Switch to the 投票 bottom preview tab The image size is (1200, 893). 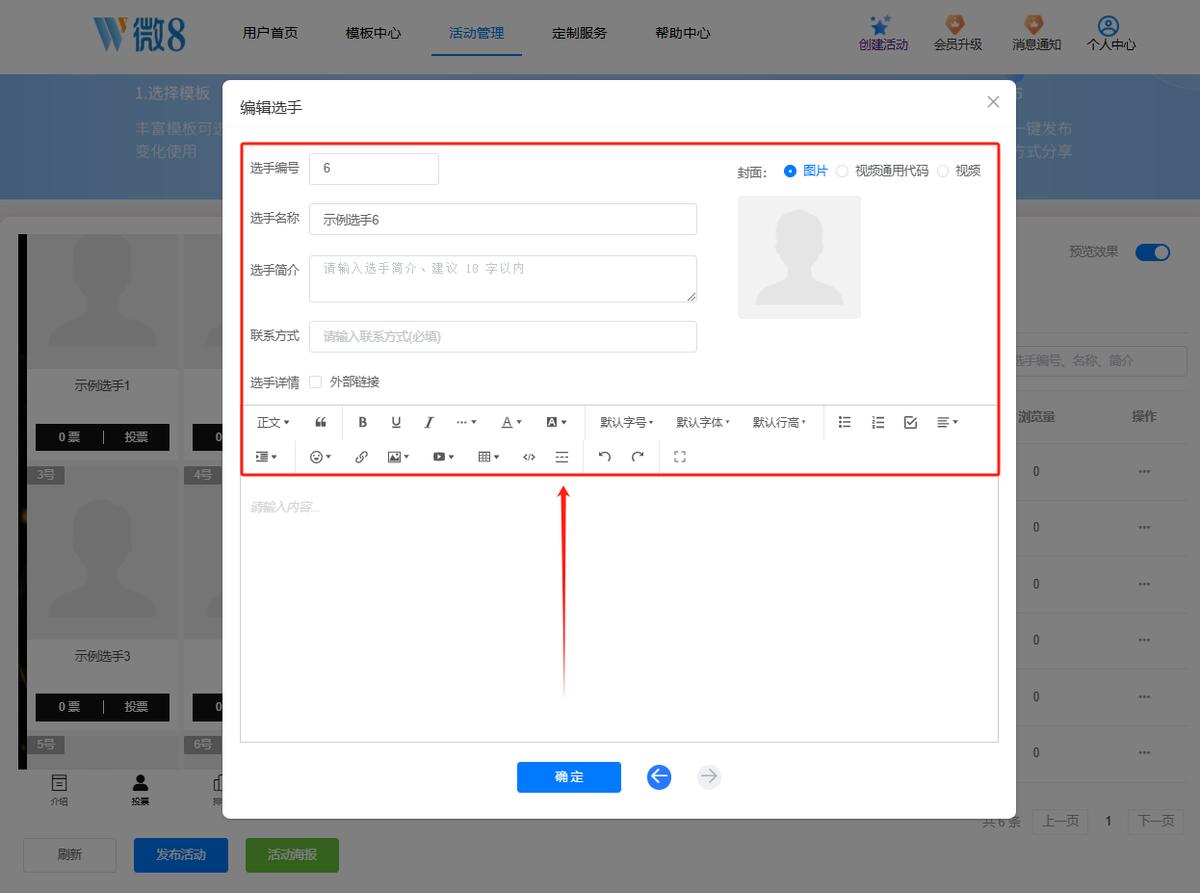coord(140,790)
